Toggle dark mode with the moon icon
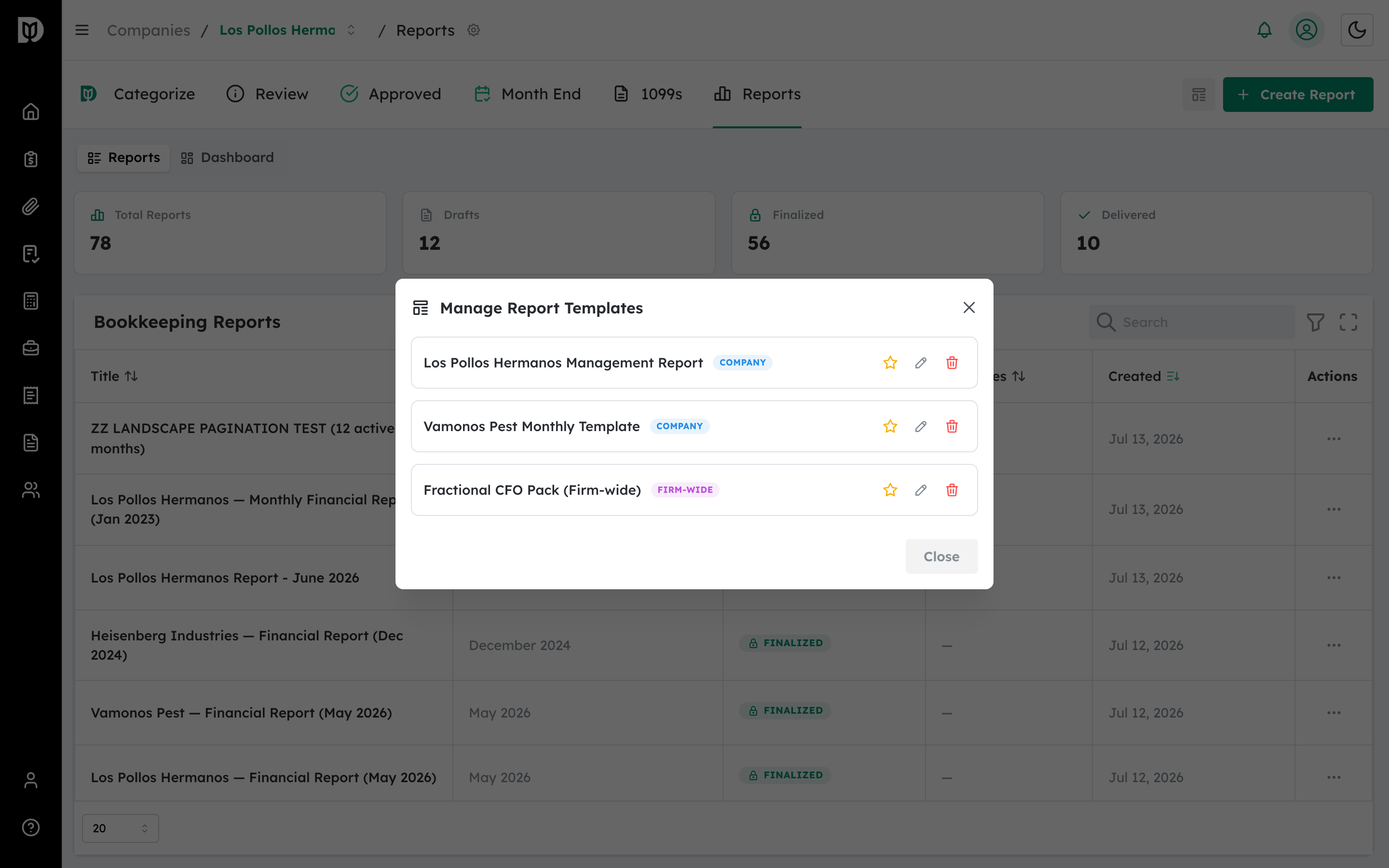 pos(1357,30)
